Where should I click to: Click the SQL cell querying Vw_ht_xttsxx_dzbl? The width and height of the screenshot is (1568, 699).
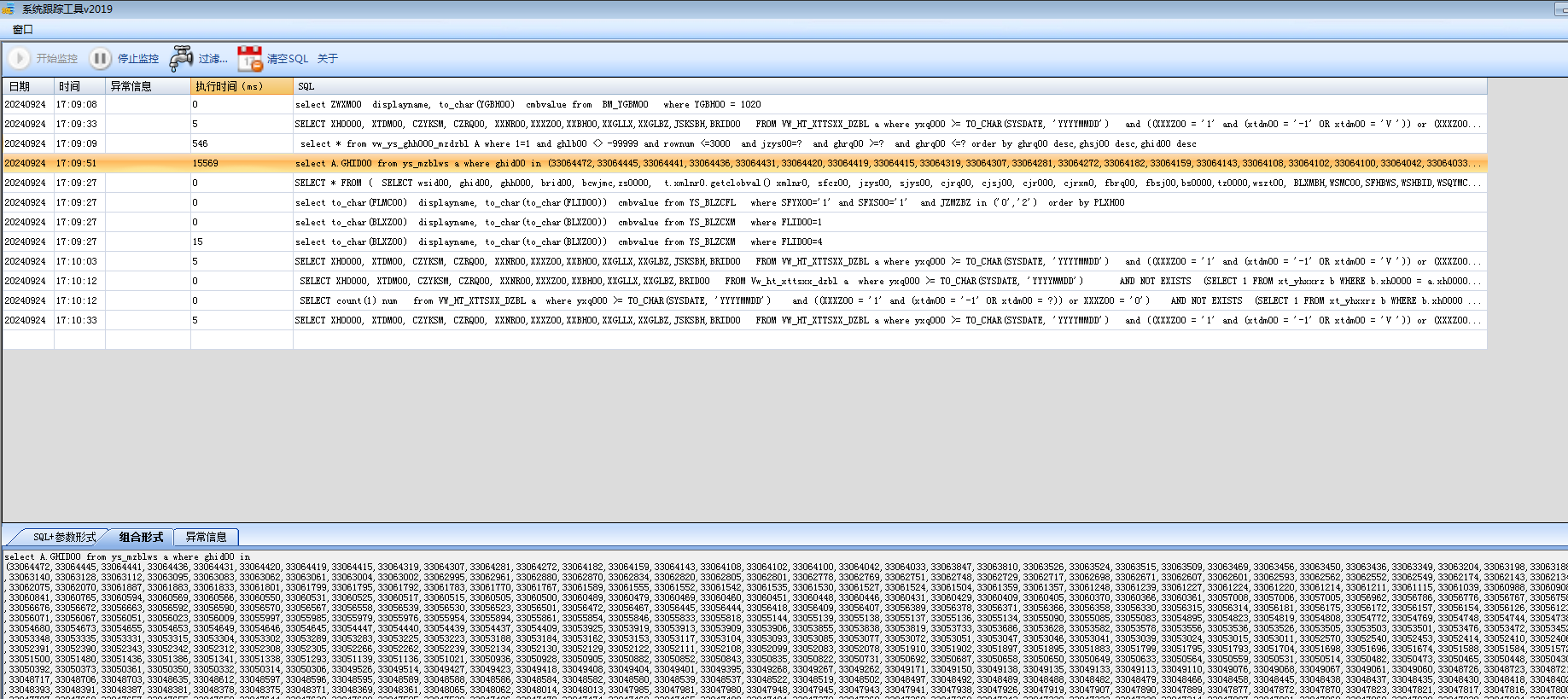click(889, 281)
